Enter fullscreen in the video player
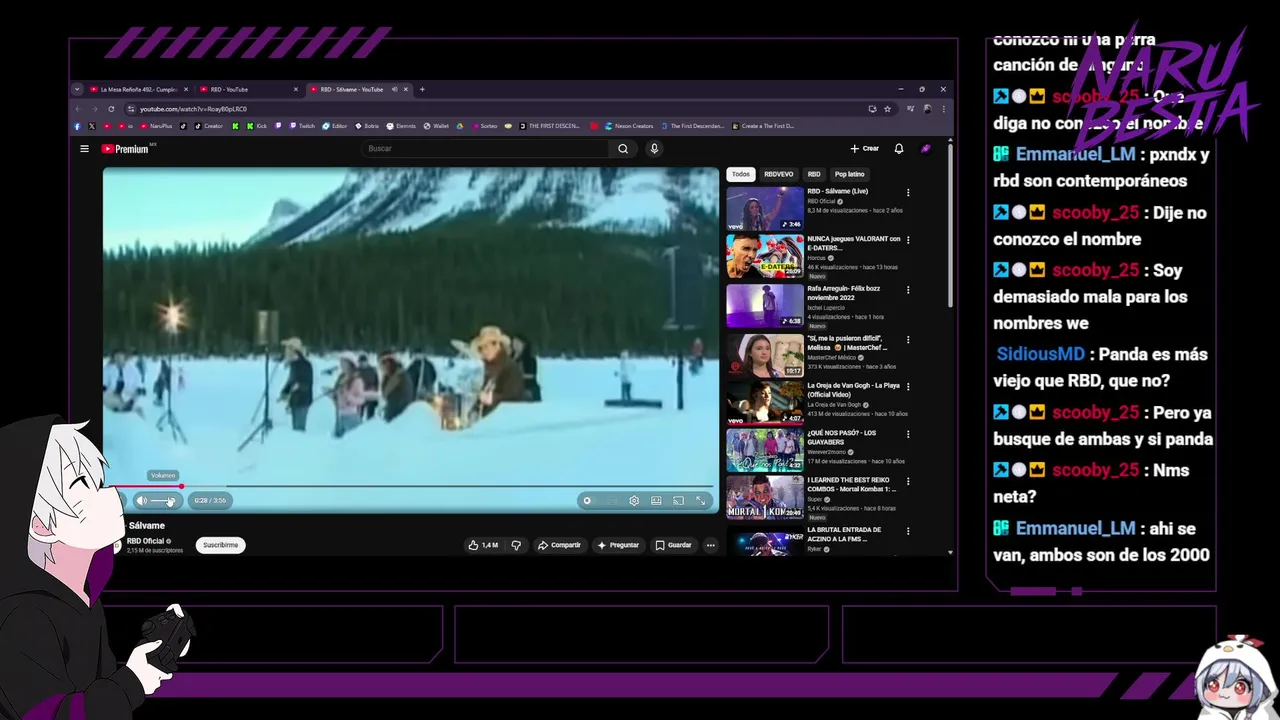Image resolution: width=1280 pixels, height=720 pixels. [x=700, y=501]
